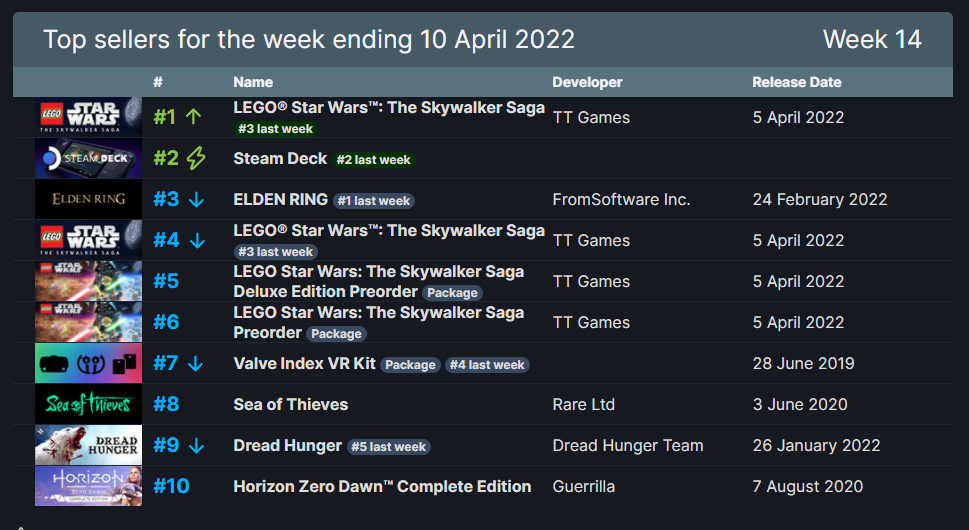Click the down arrow next to #9

tap(196, 445)
